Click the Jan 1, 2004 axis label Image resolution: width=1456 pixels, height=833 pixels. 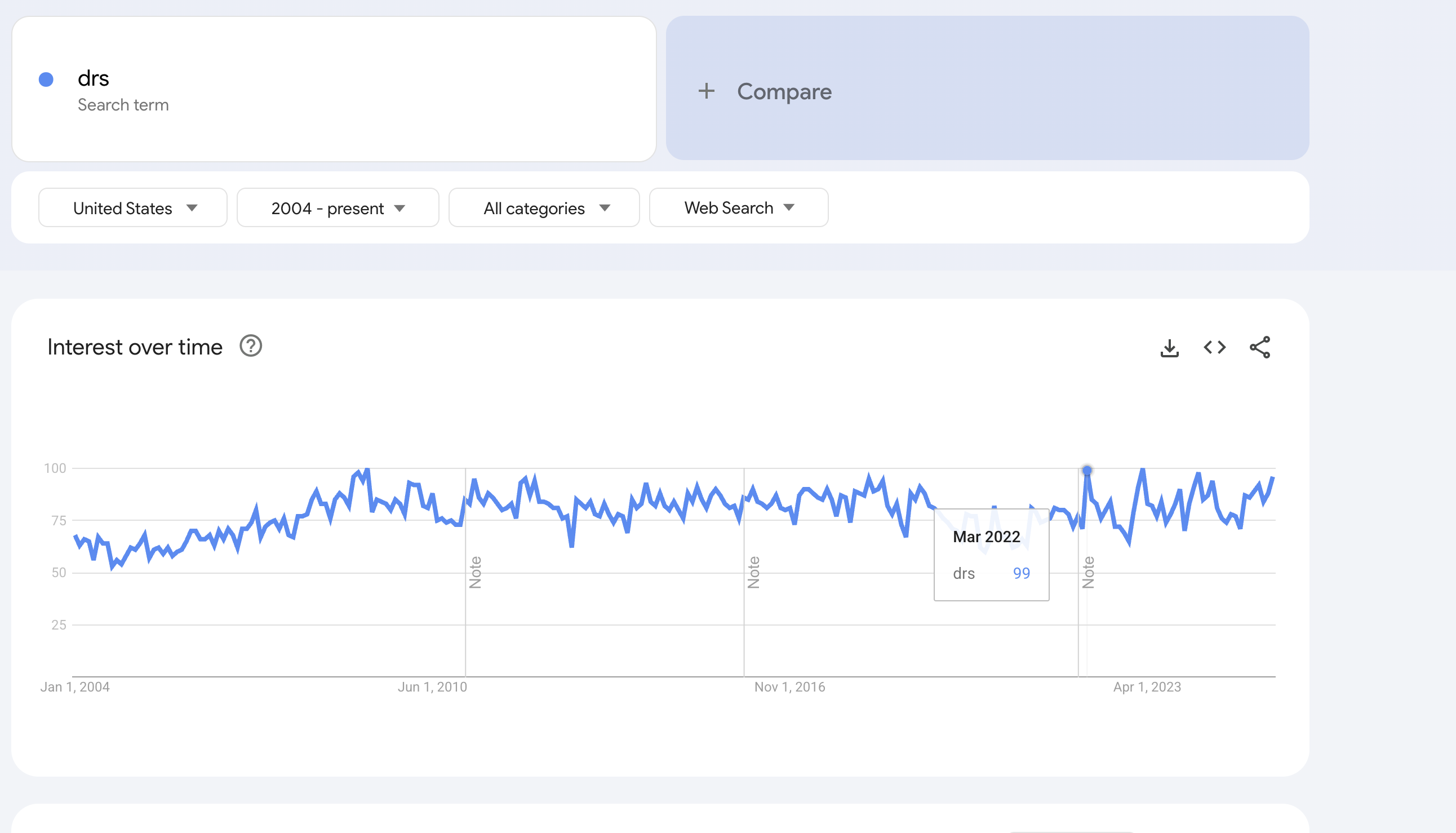point(75,687)
